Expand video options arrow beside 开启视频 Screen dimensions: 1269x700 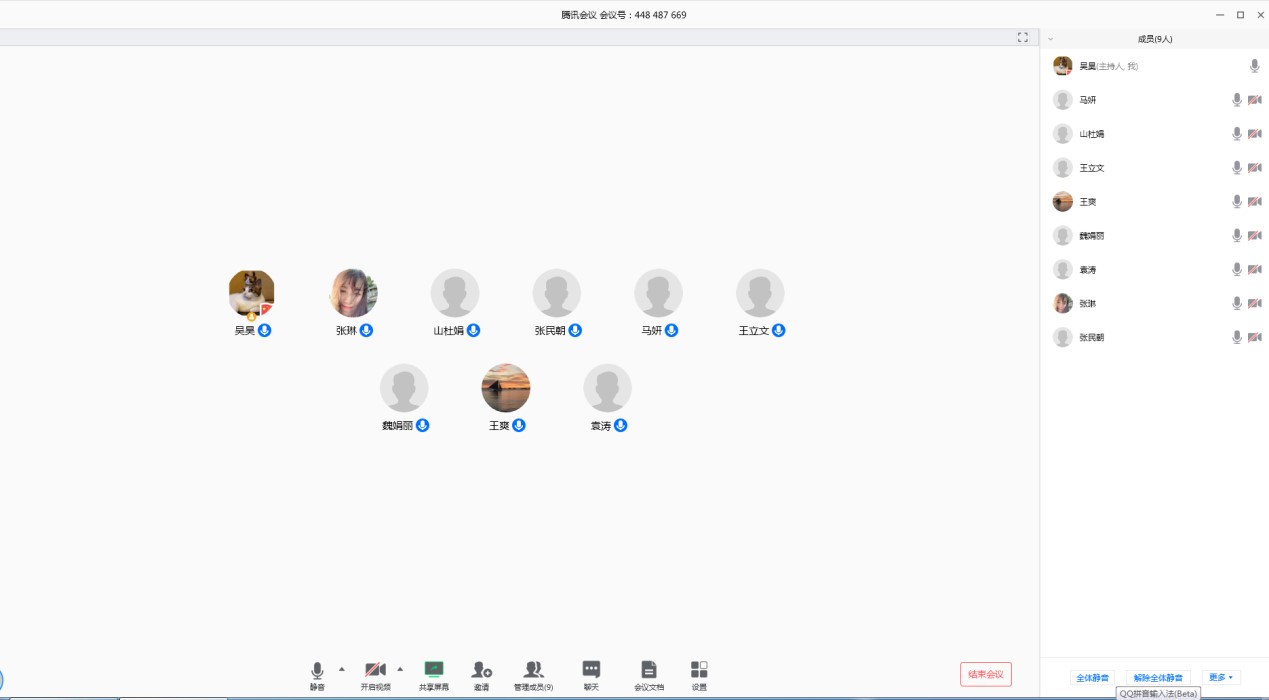click(400, 668)
